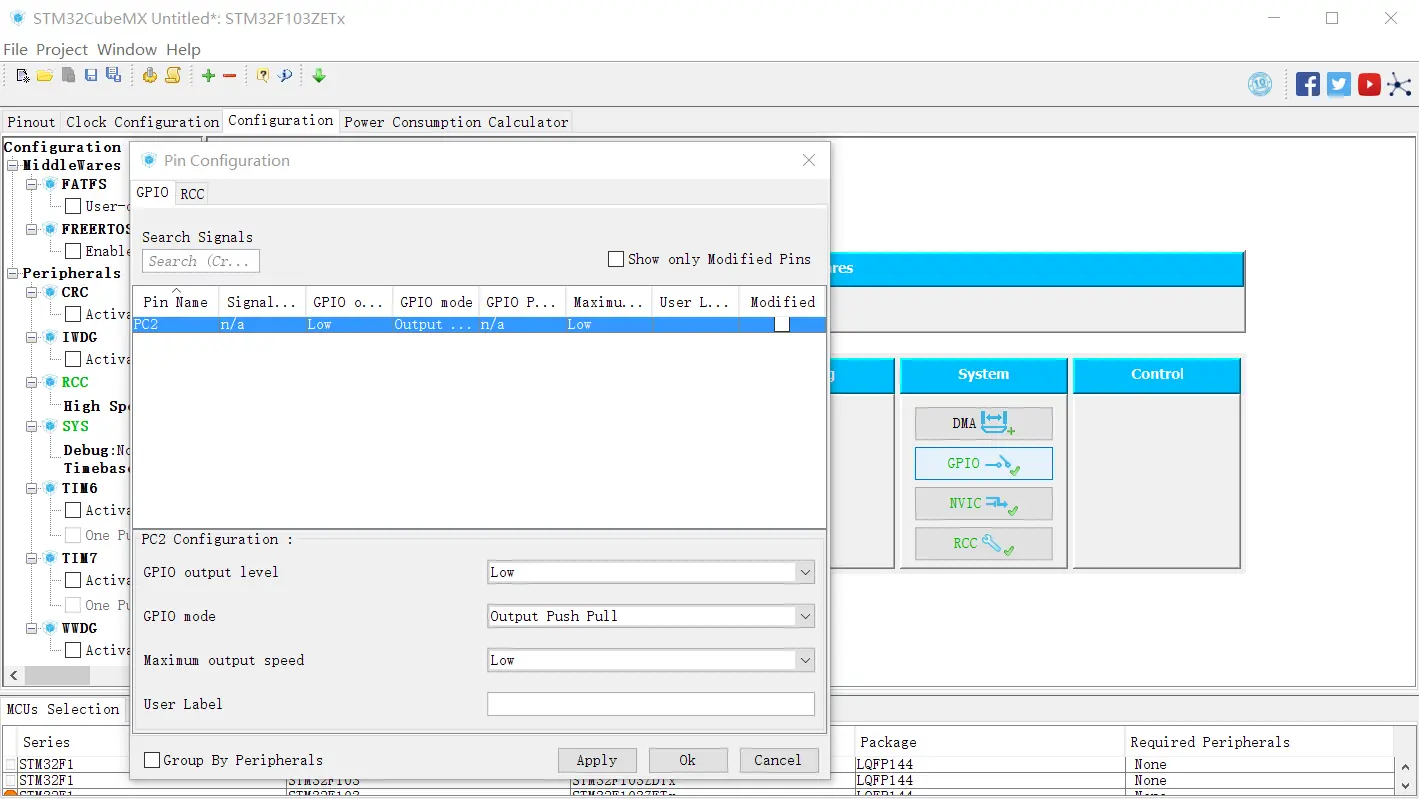Click the Apply button
1419x799 pixels.
pos(597,760)
